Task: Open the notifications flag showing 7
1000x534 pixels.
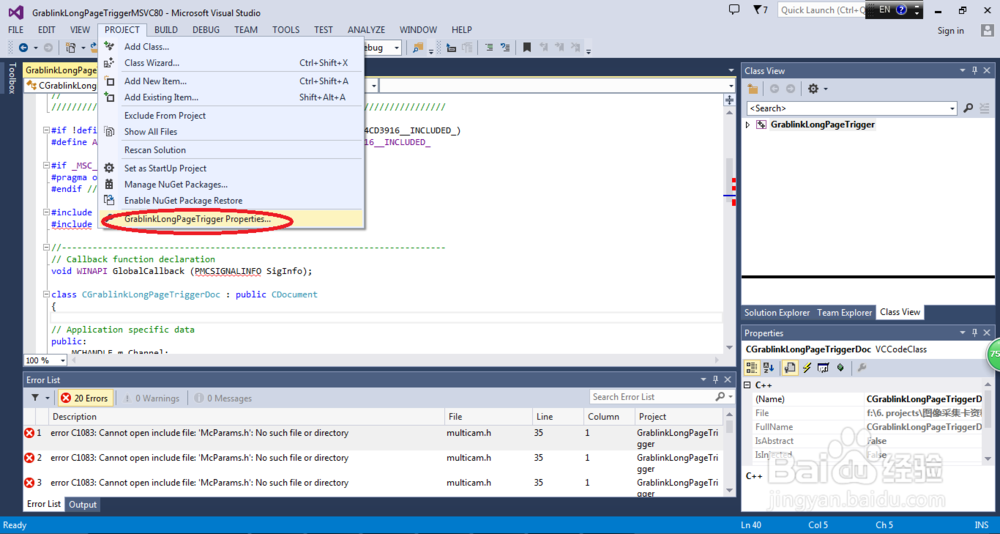Action: click(x=760, y=10)
